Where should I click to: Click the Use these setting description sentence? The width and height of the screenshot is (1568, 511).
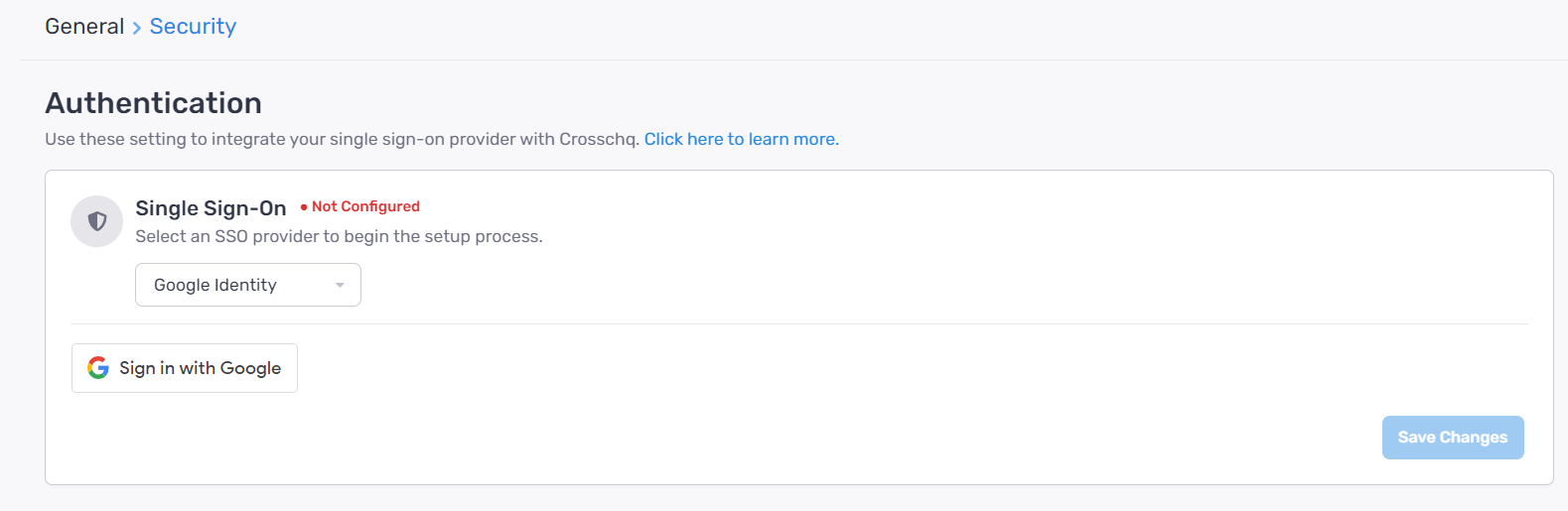[x=342, y=139]
